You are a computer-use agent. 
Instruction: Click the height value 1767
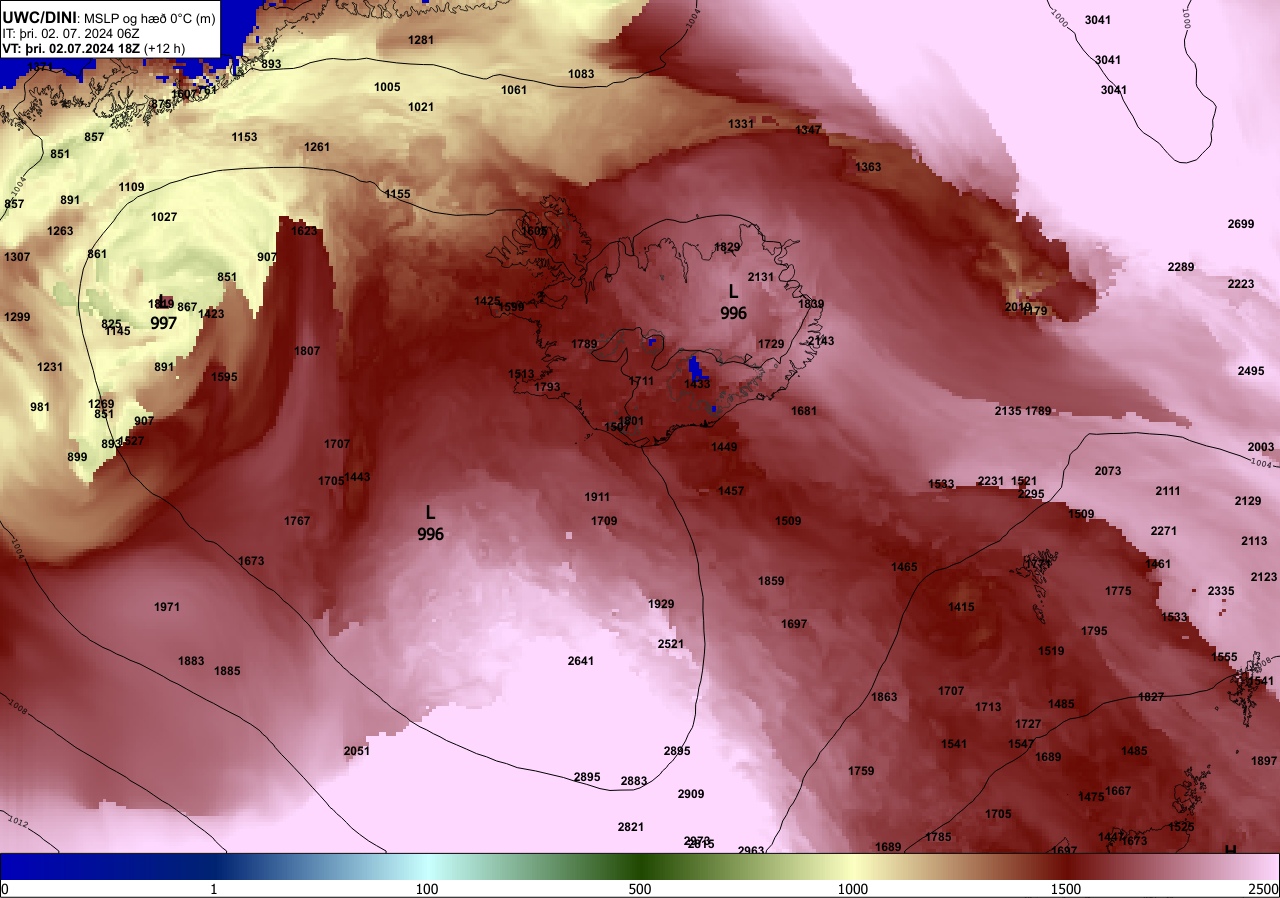(297, 521)
